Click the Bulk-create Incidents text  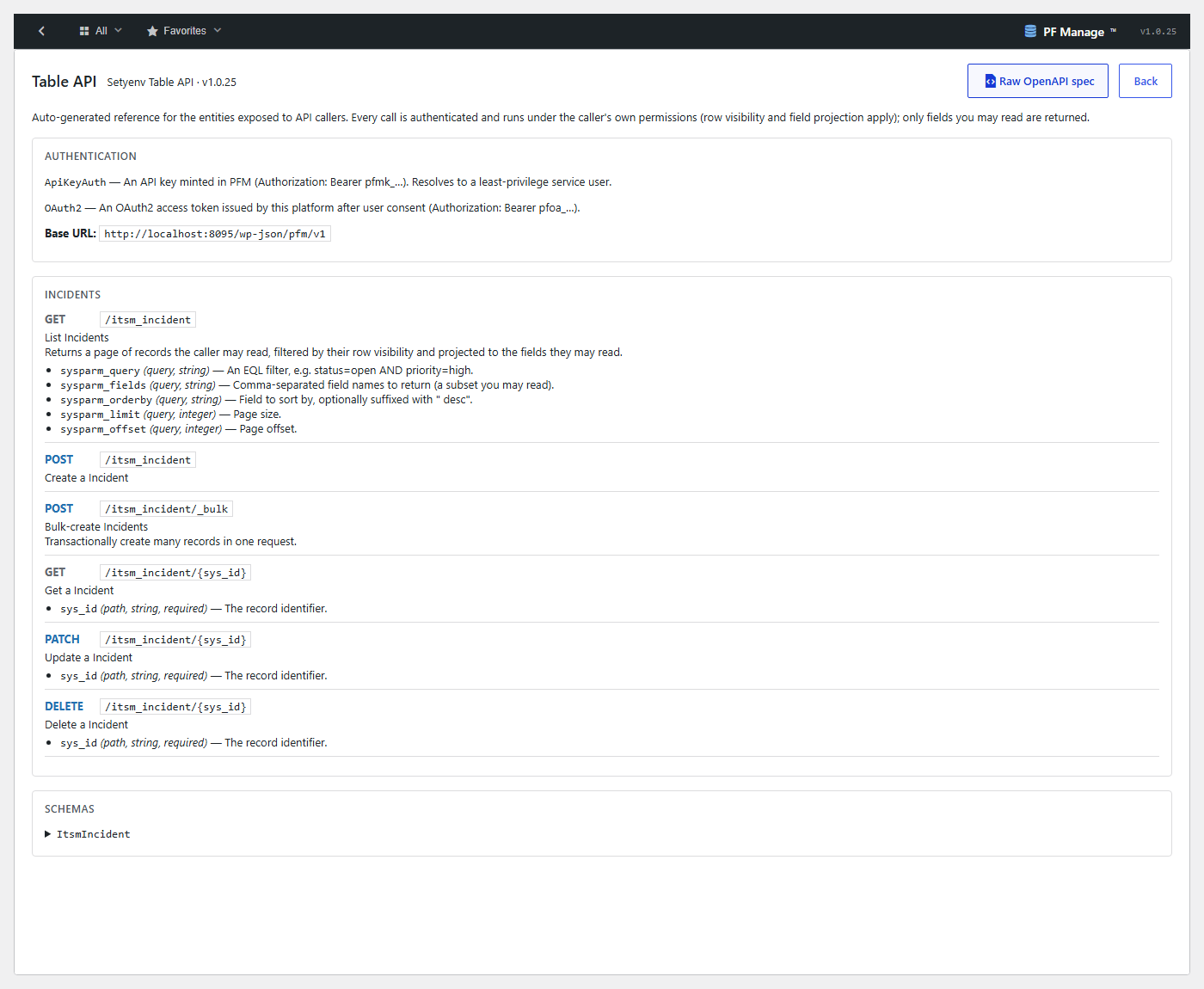coord(96,527)
